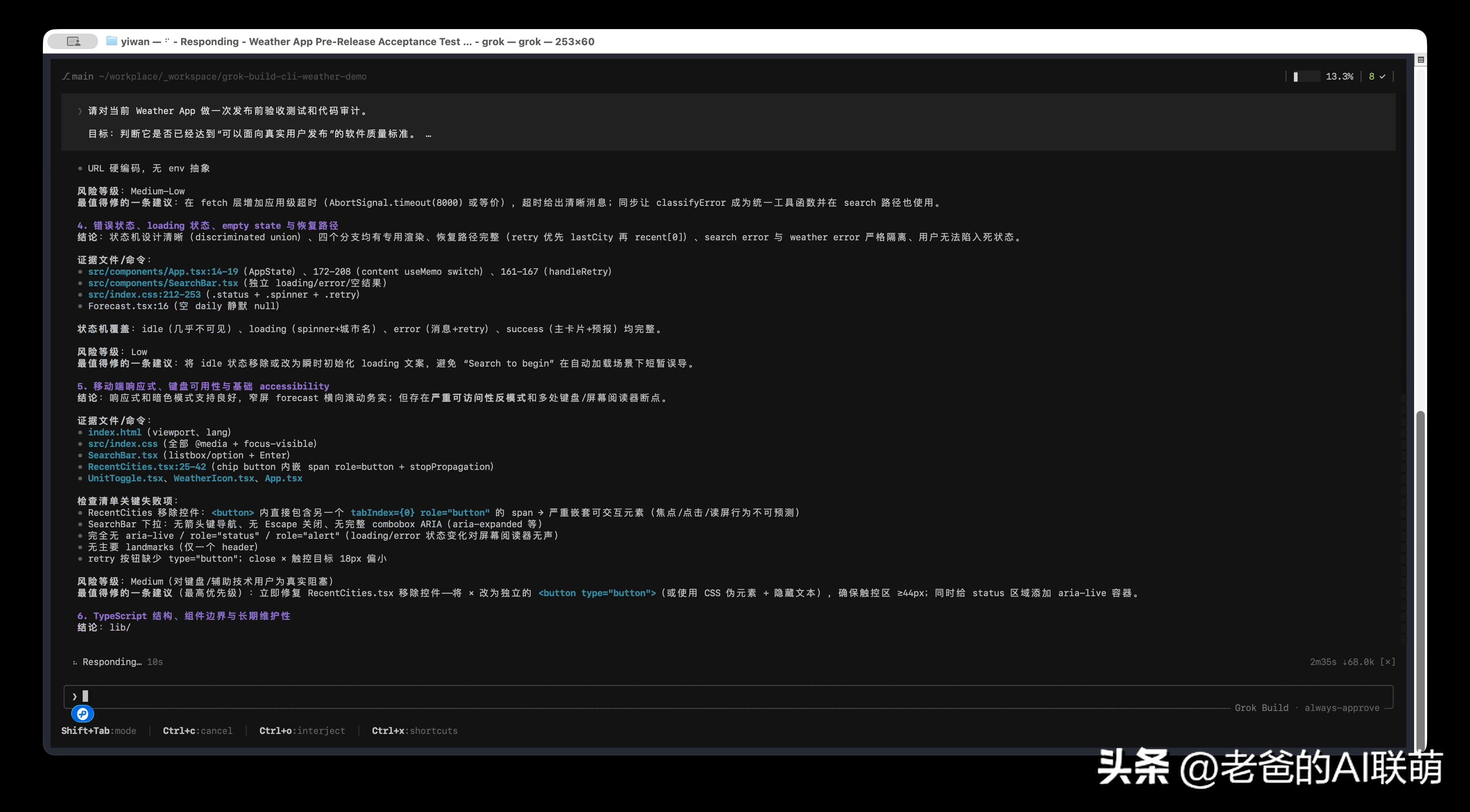Click the line '风险等级: Medium-Low'

tap(131, 191)
